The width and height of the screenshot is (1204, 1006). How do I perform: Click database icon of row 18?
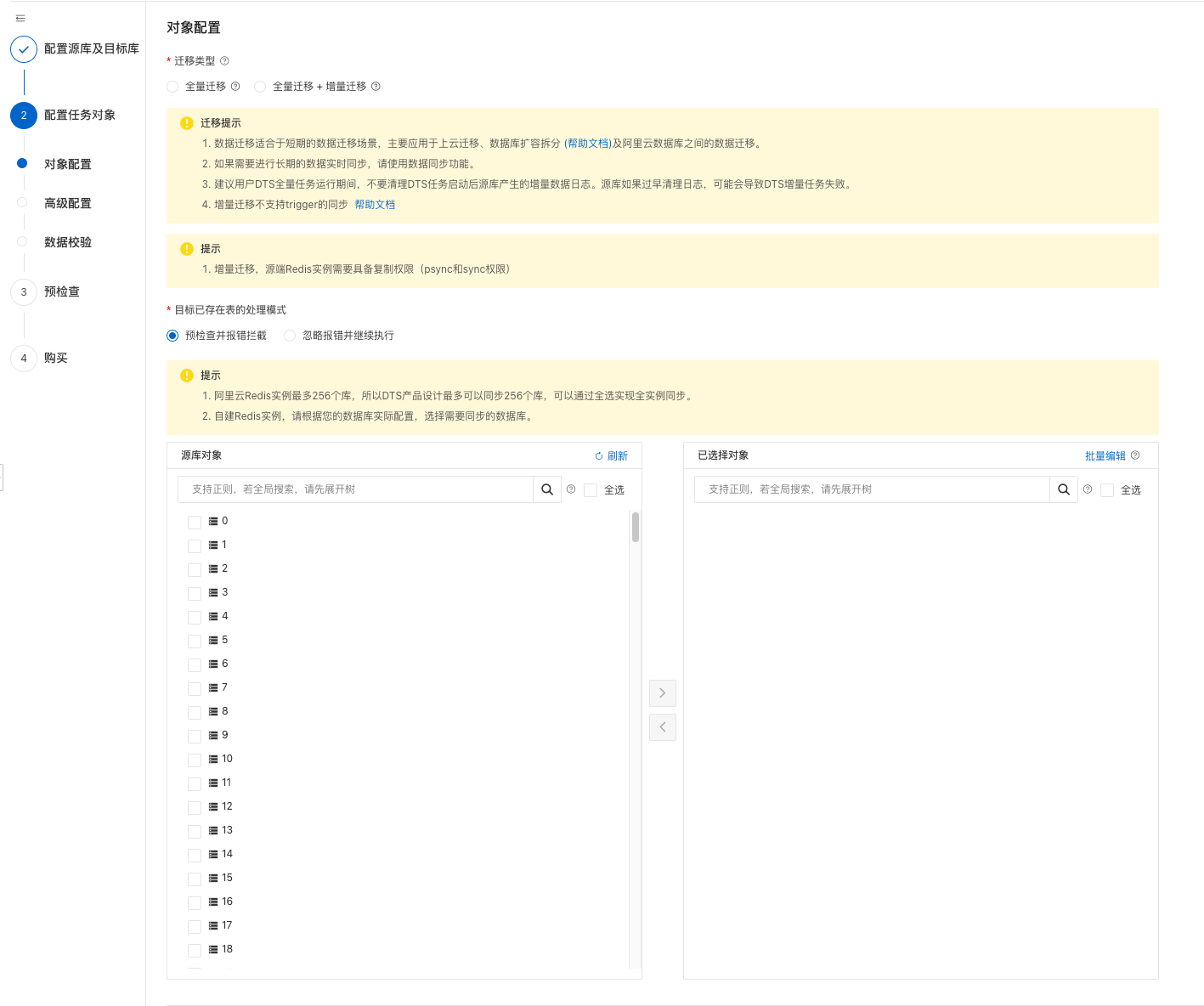point(213,949)
